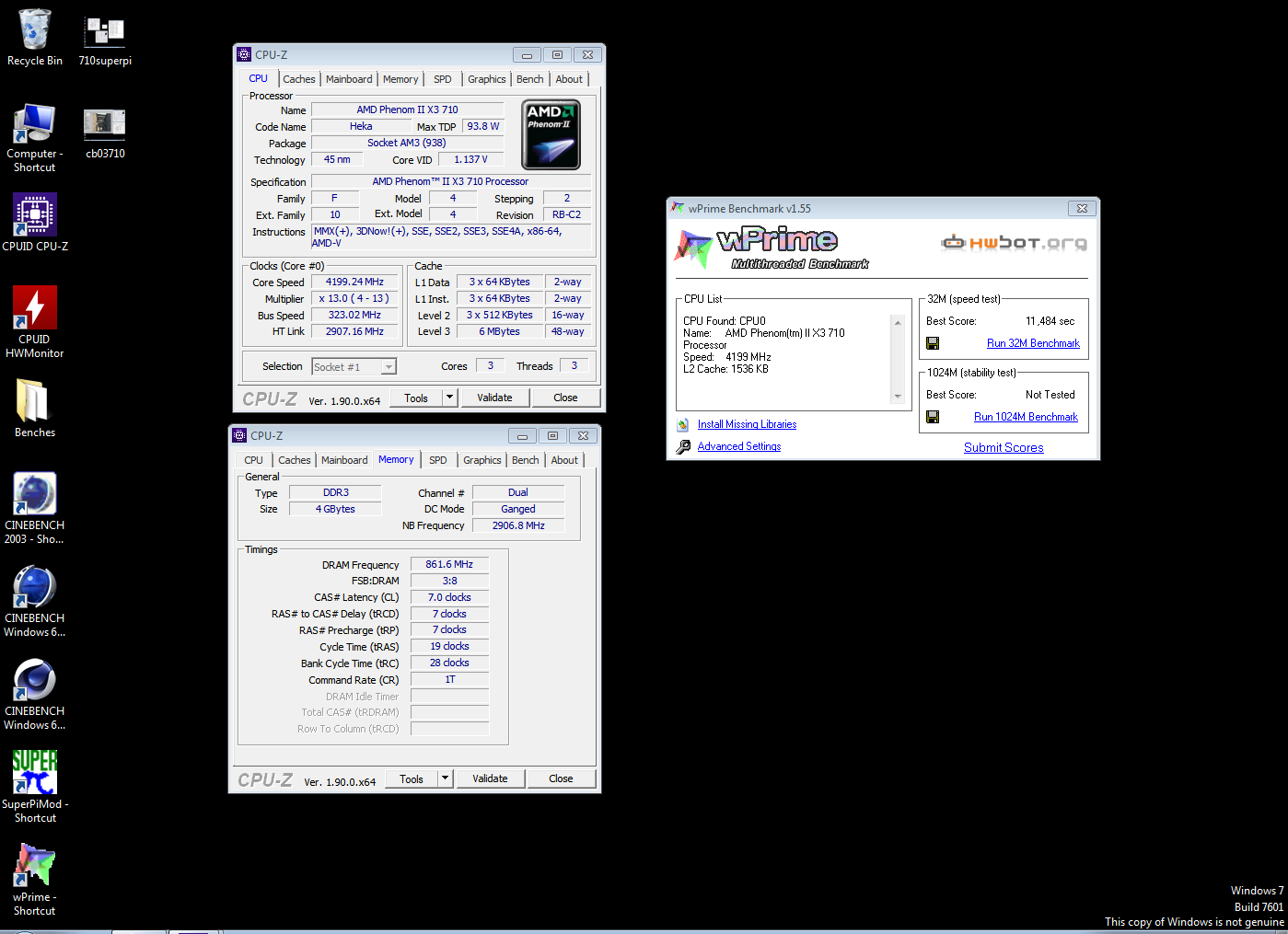Open SPD tab in lower CPU-Z window
1288x934 pixels.
438,460
